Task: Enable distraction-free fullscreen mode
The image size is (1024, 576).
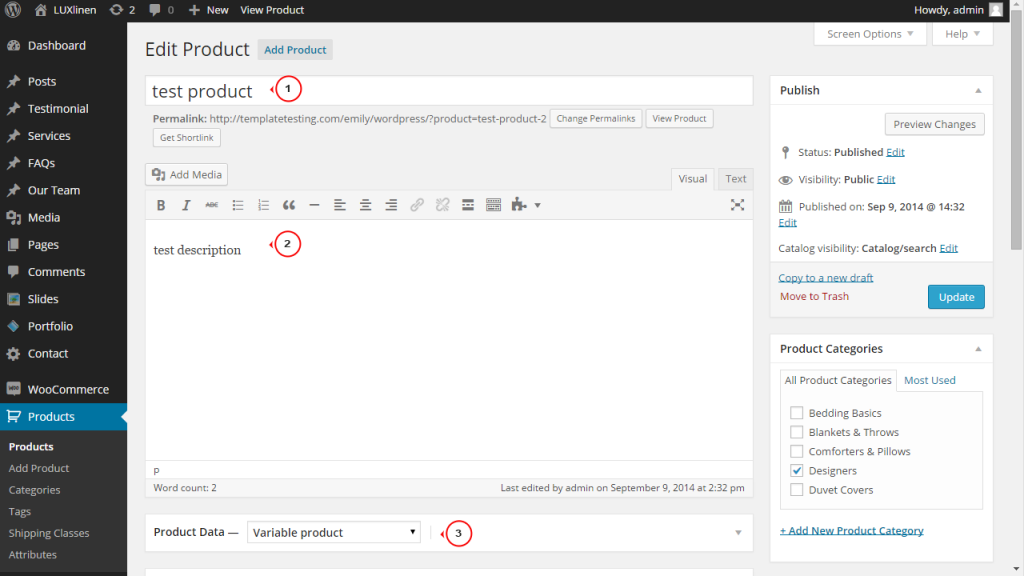Action: coord(737,205)
